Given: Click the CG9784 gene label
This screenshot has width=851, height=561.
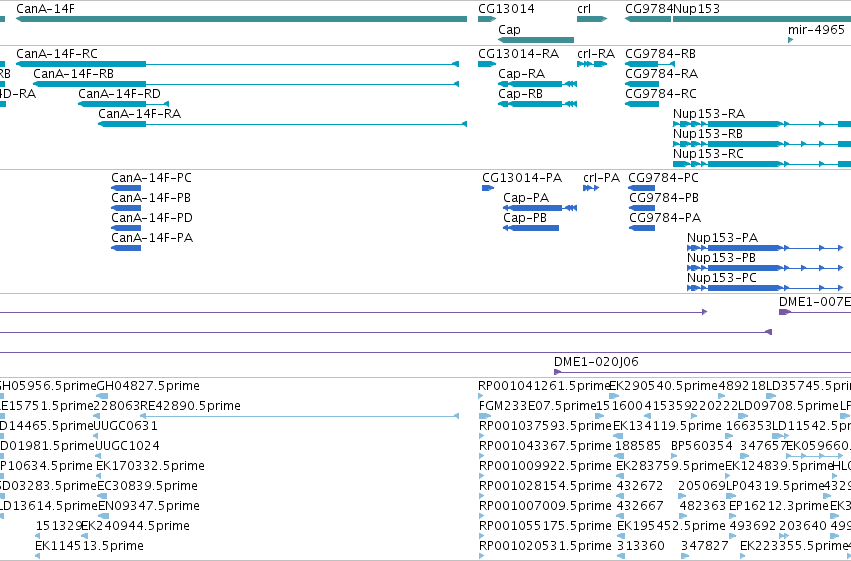Looking at the screenshot, I should 649,9.
